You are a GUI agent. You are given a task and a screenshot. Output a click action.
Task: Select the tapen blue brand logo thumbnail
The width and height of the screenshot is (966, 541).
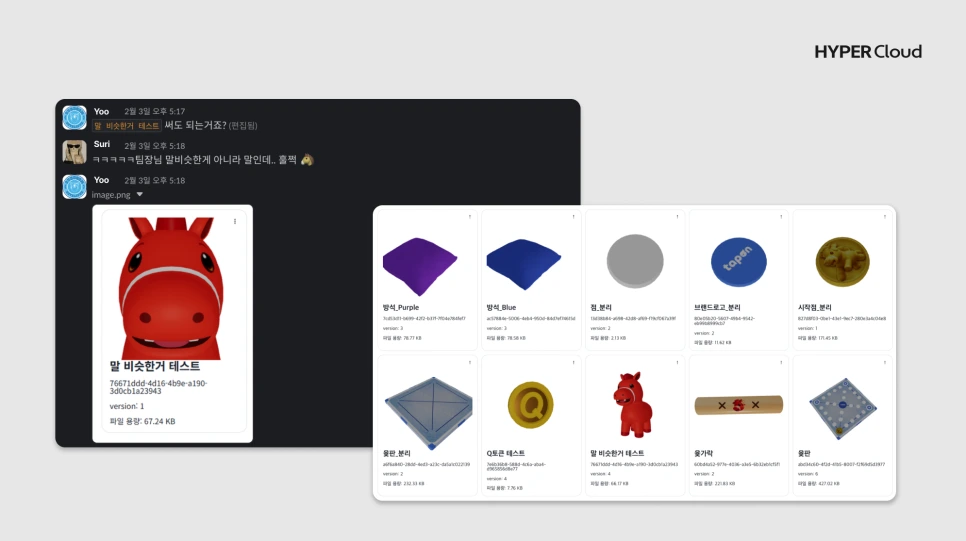point(739,262)
